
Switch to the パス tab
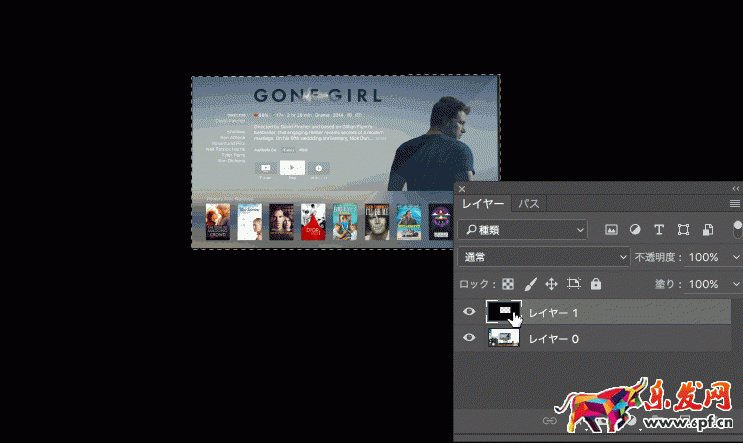[529, 203]
